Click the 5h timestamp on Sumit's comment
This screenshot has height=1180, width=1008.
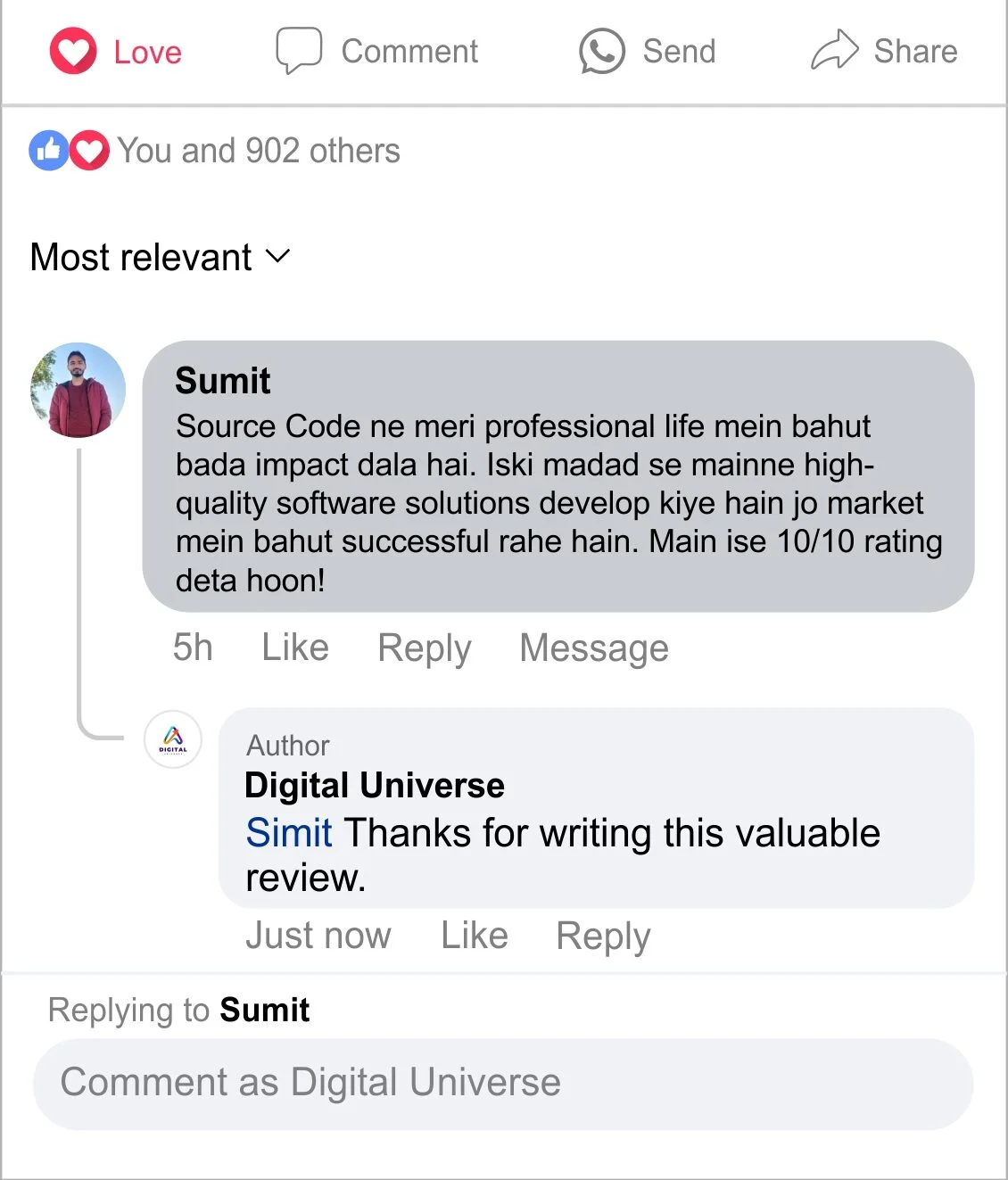click(193, 648)
